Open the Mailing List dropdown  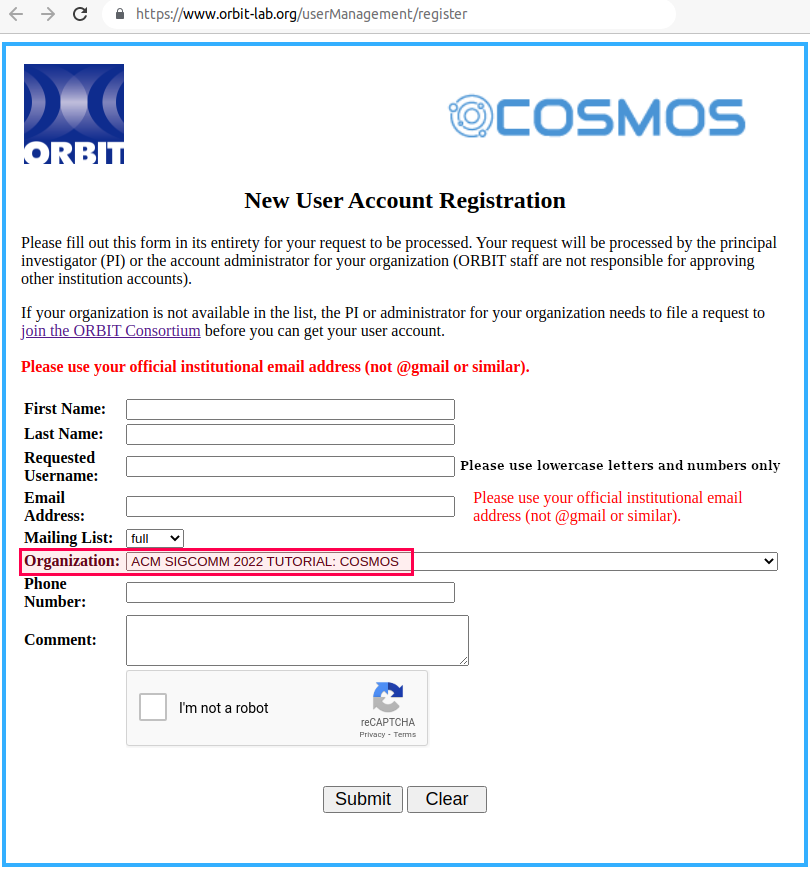[x=154, y=538]
